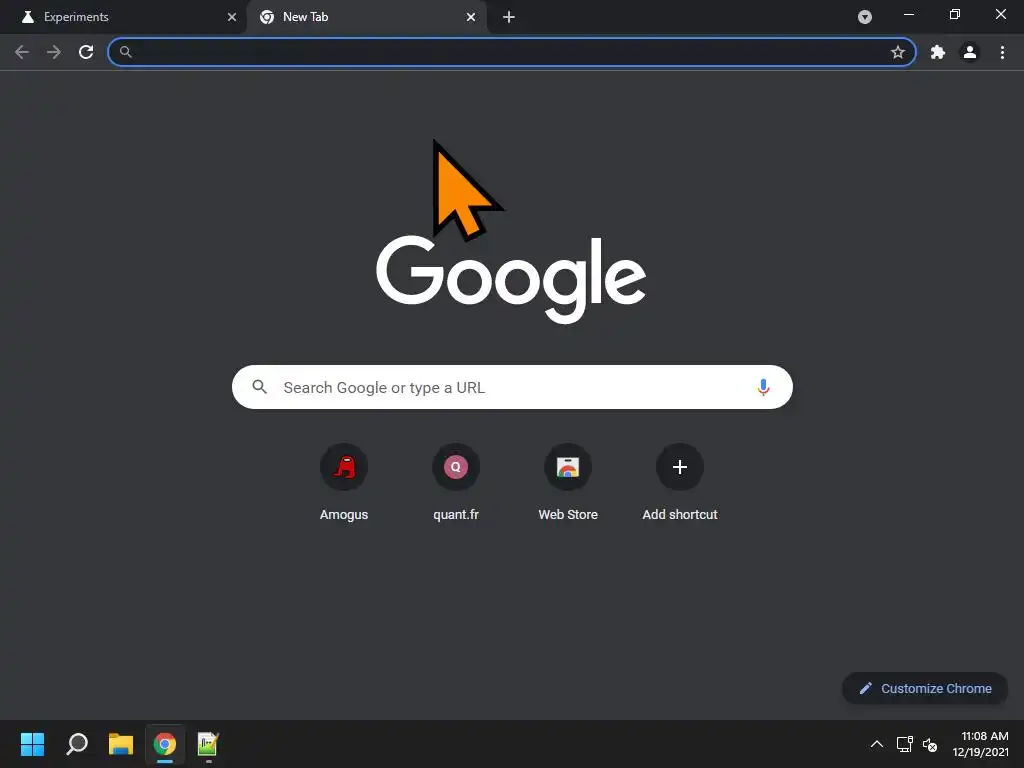Open File Explorer from the taskbar
1024x768 pixels.
coord(121,744)
